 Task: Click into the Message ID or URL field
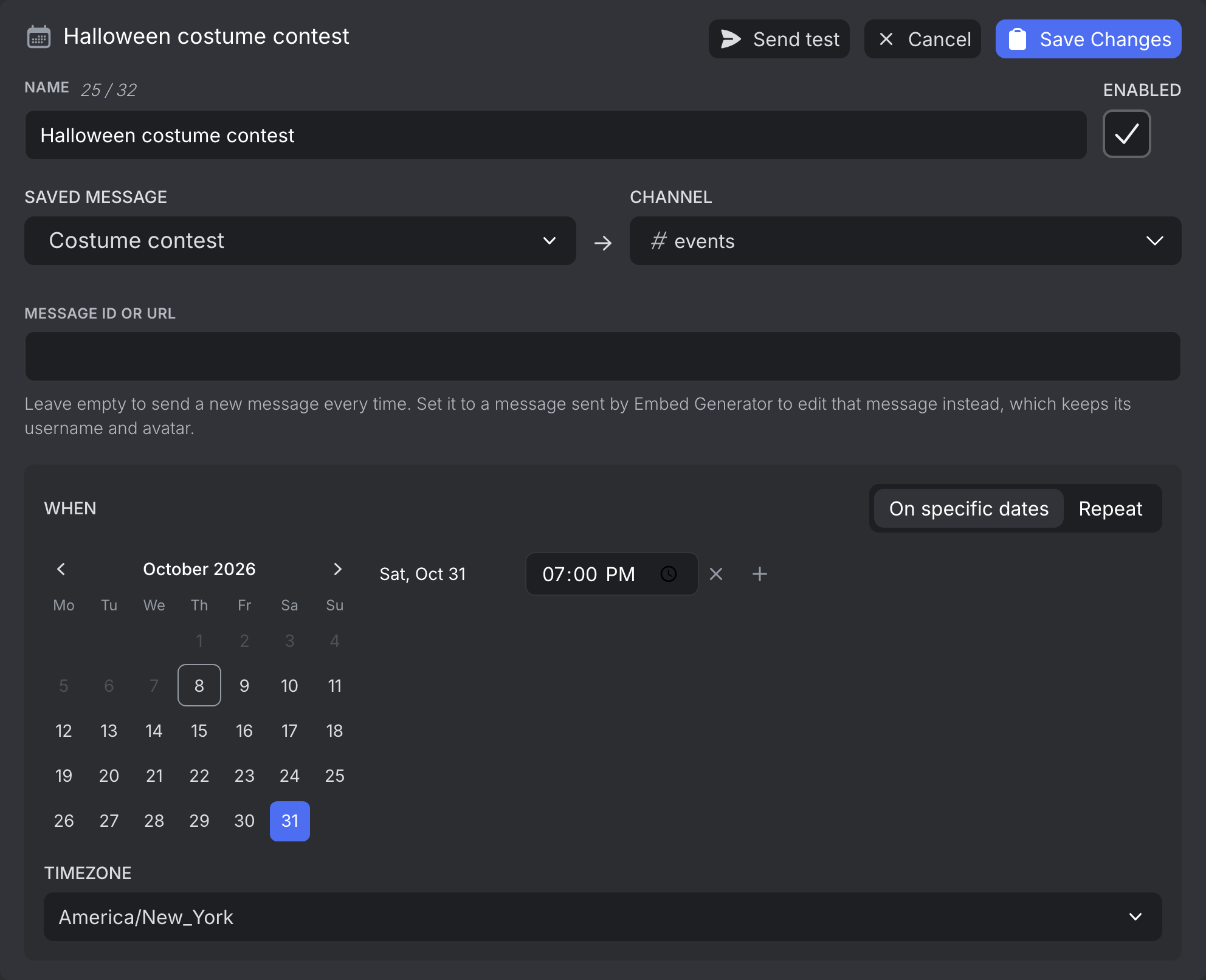603,356
